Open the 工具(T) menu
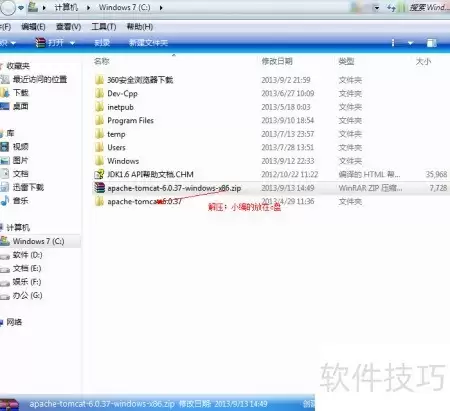 pos(104,27)
